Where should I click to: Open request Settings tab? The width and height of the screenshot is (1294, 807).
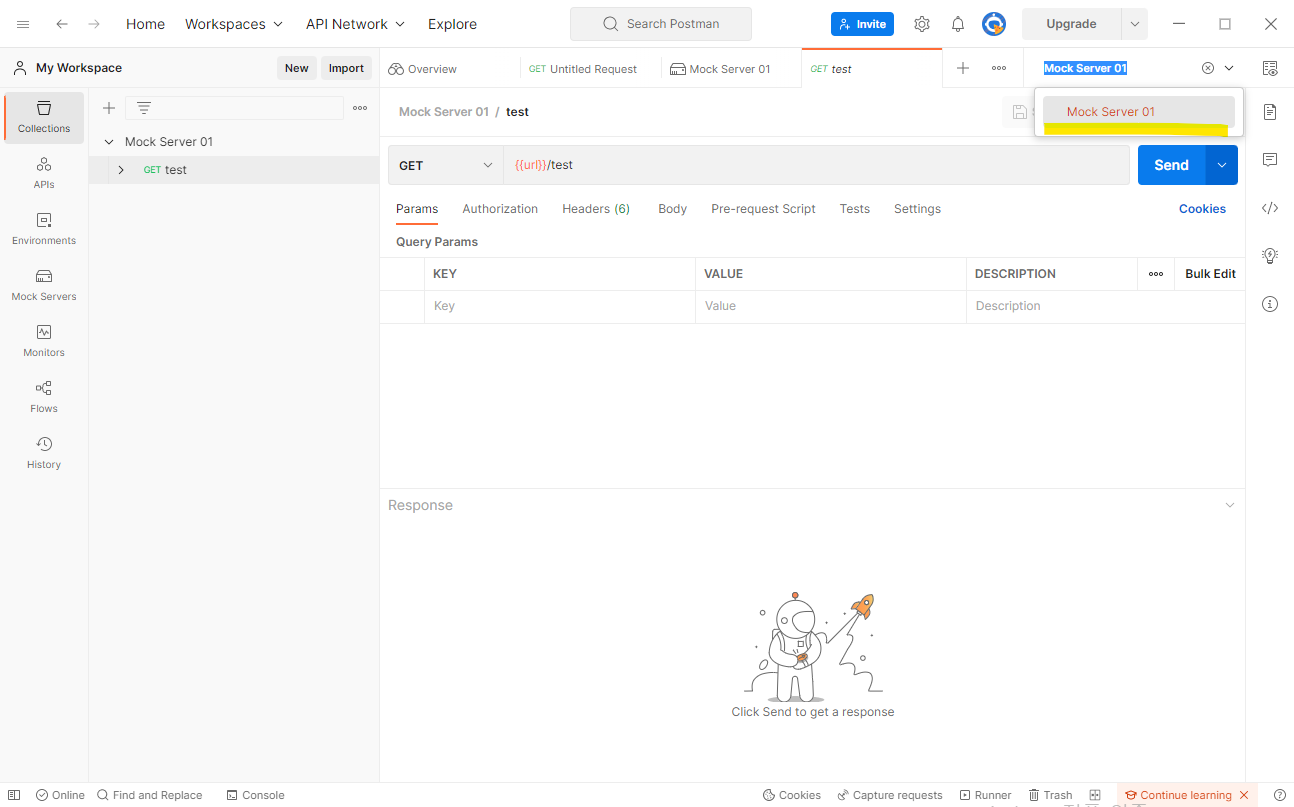[x=917, y=209]
